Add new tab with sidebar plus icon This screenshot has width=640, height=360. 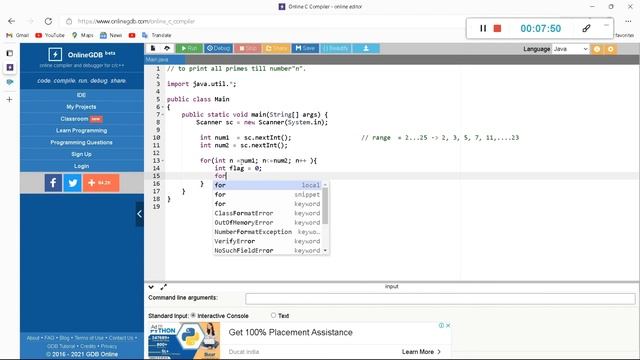click(x=9, y=99)
